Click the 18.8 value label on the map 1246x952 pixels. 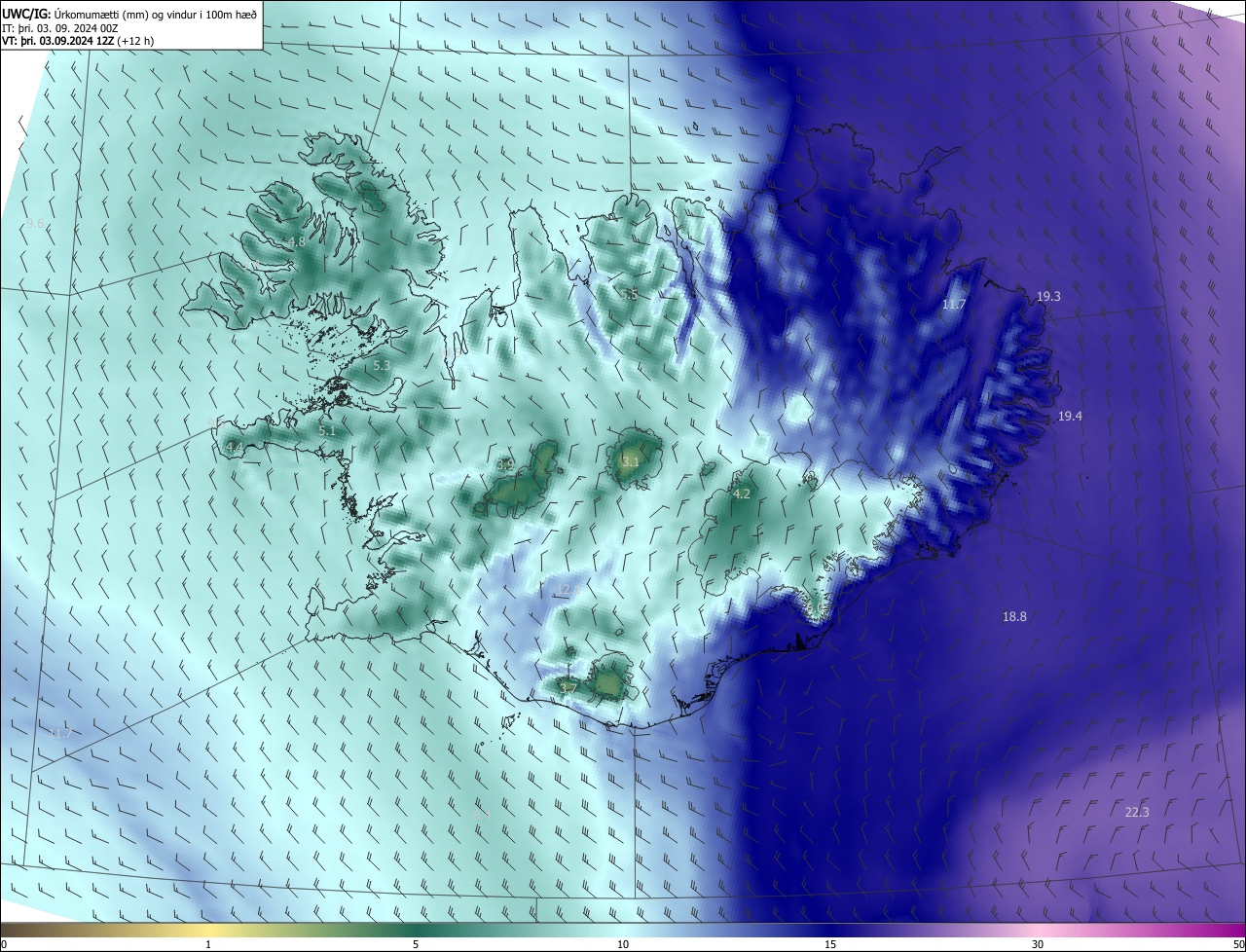point(1014,617)
